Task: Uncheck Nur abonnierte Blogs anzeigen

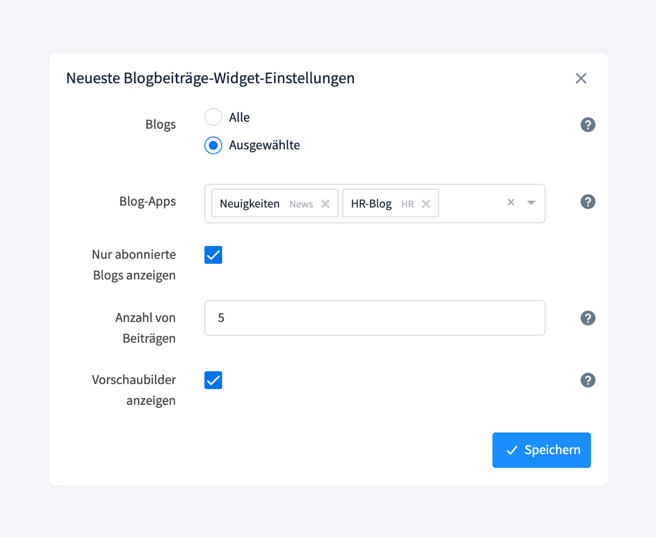Action: [x=213, y=255]
